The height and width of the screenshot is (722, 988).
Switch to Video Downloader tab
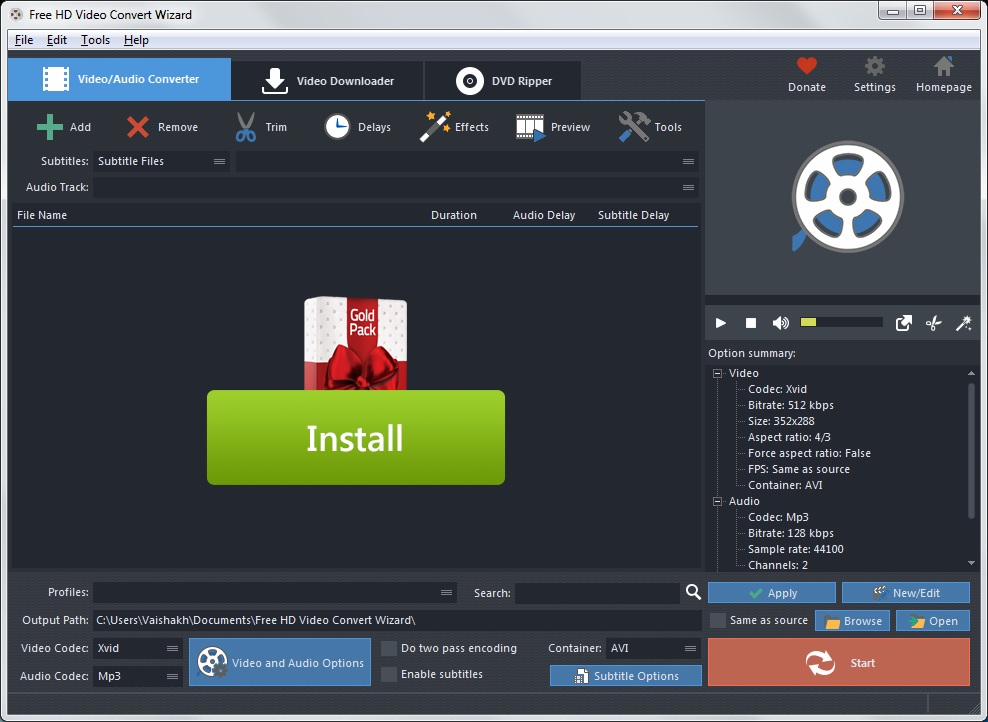coord(328,81)
